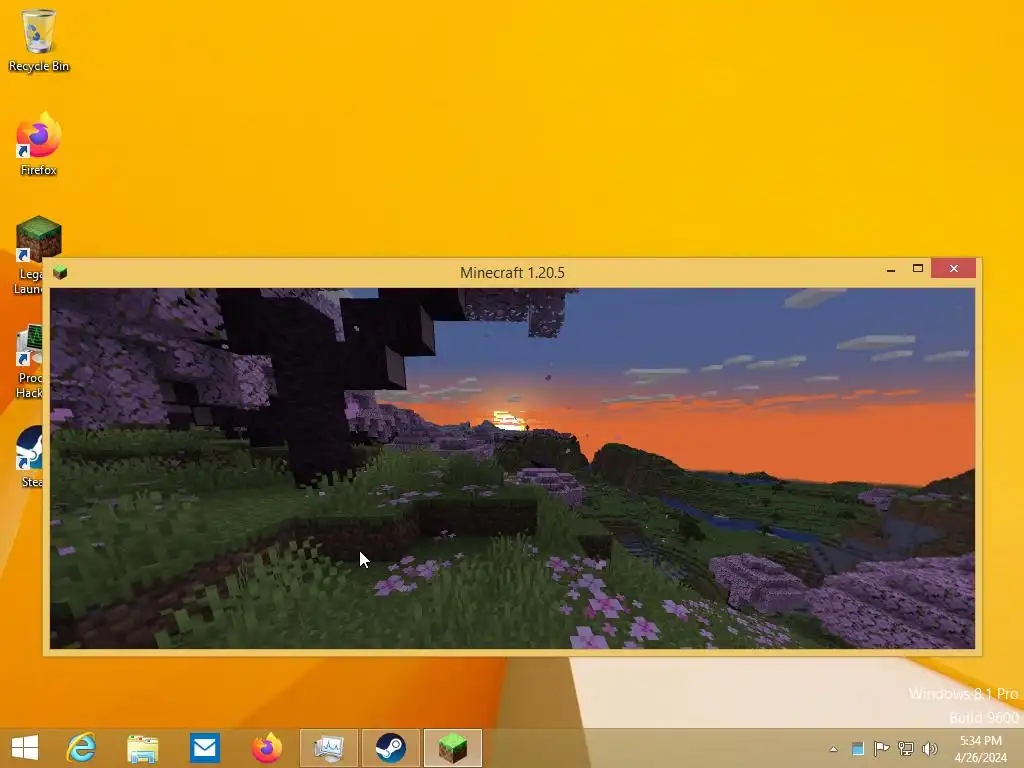Minimize the Minecraft 1.20.5 window
1024x768 pixels.
coord(891,269)
